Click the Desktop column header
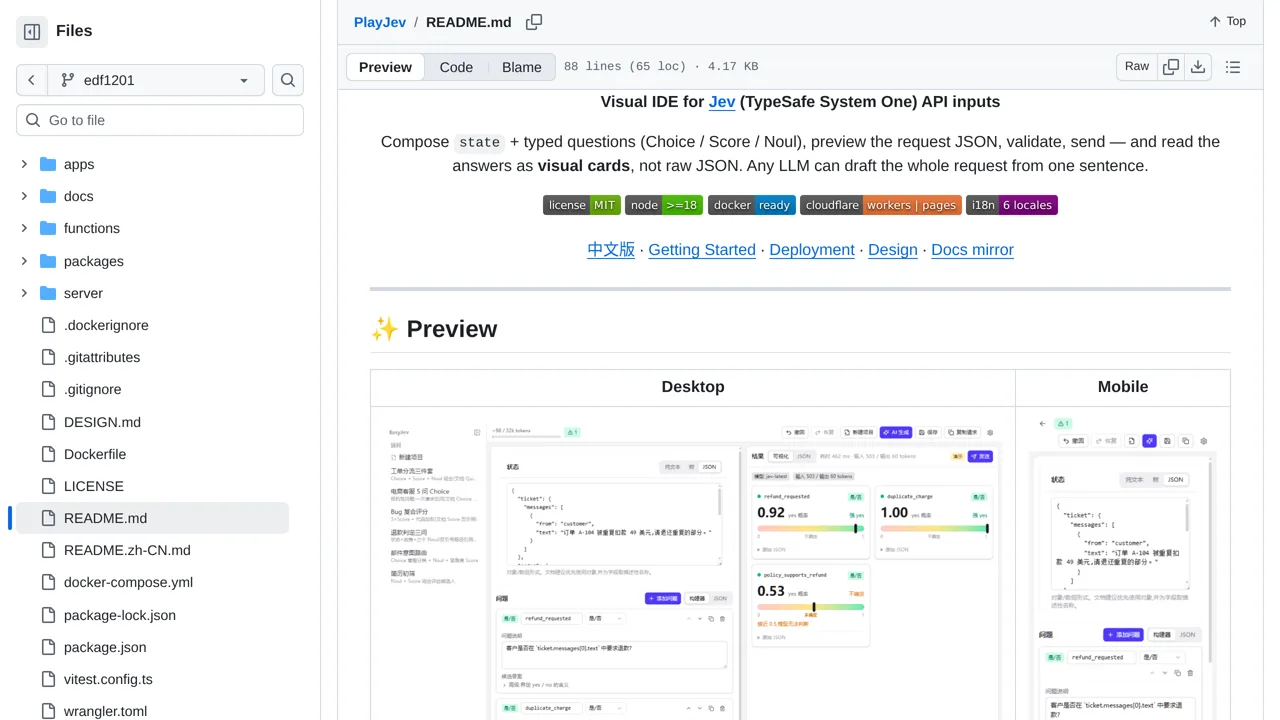This screenshot has height=720, width=1280. pos(693,387)
